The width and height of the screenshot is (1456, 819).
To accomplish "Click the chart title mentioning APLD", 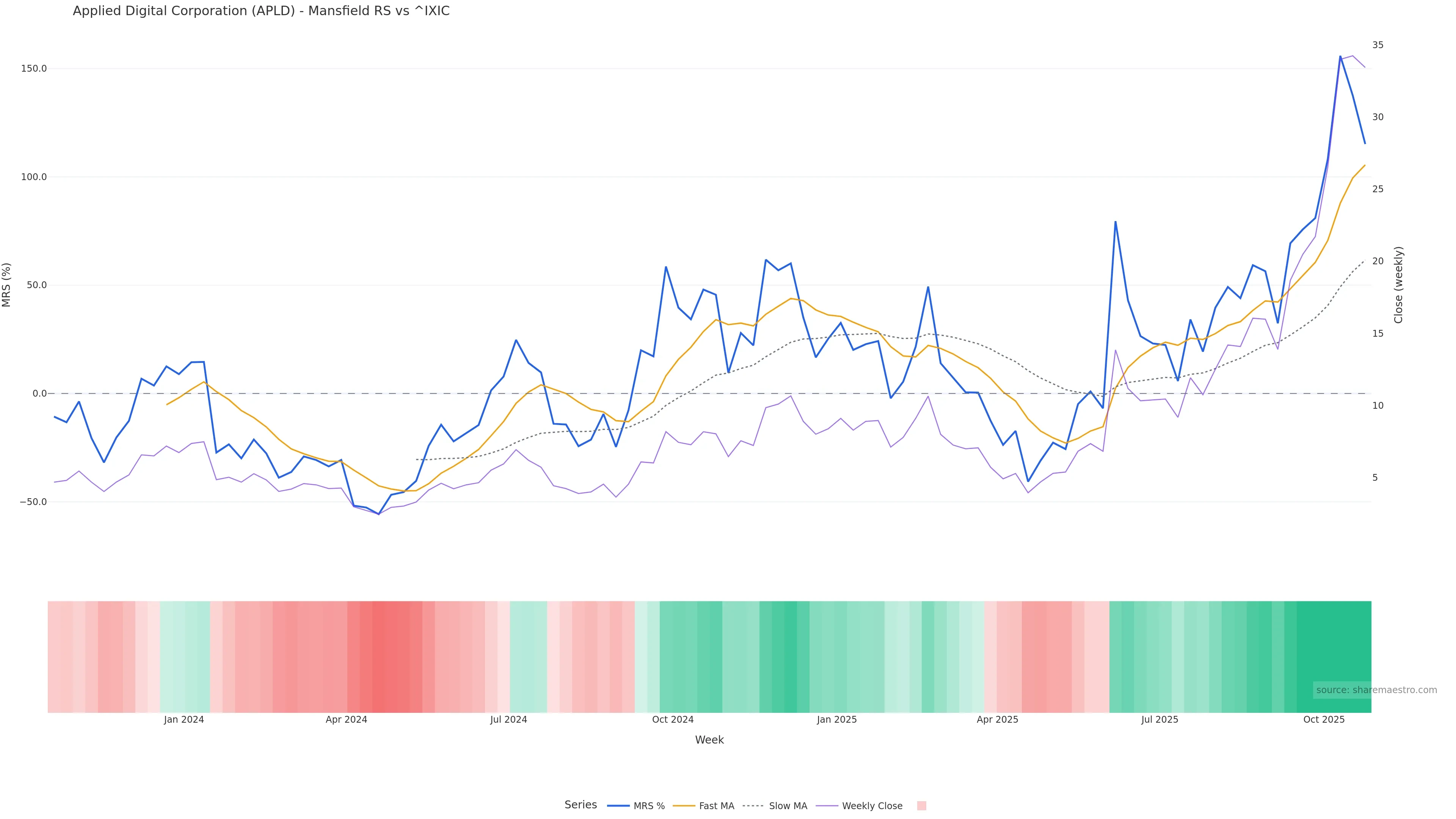I will point(261,11).
